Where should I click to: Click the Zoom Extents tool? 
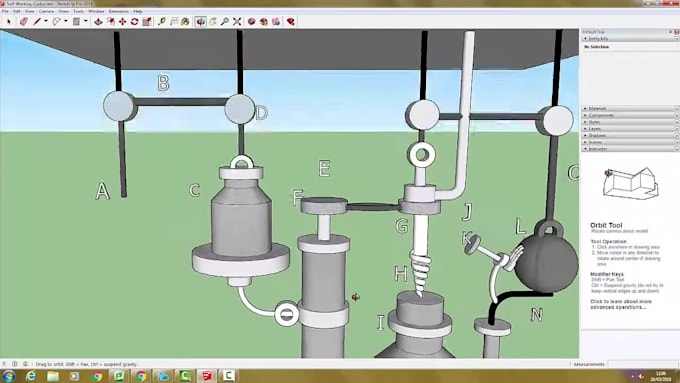[237, 21]
